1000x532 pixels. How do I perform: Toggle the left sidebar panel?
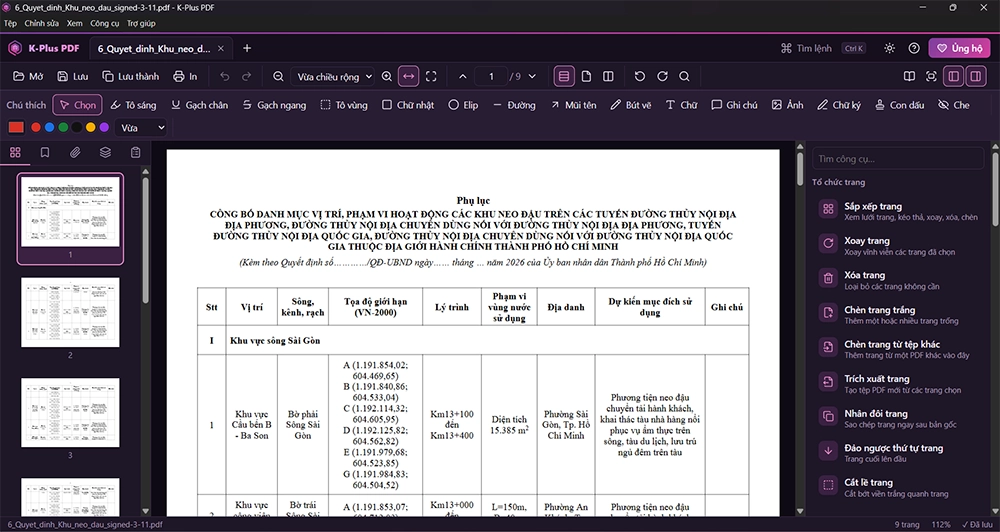[953, 77]
